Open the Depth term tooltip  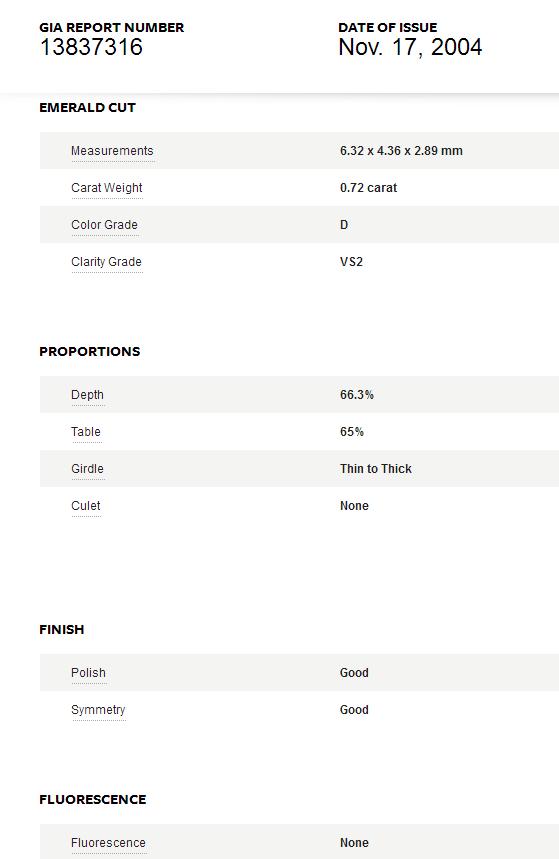(x=87, y=395)
